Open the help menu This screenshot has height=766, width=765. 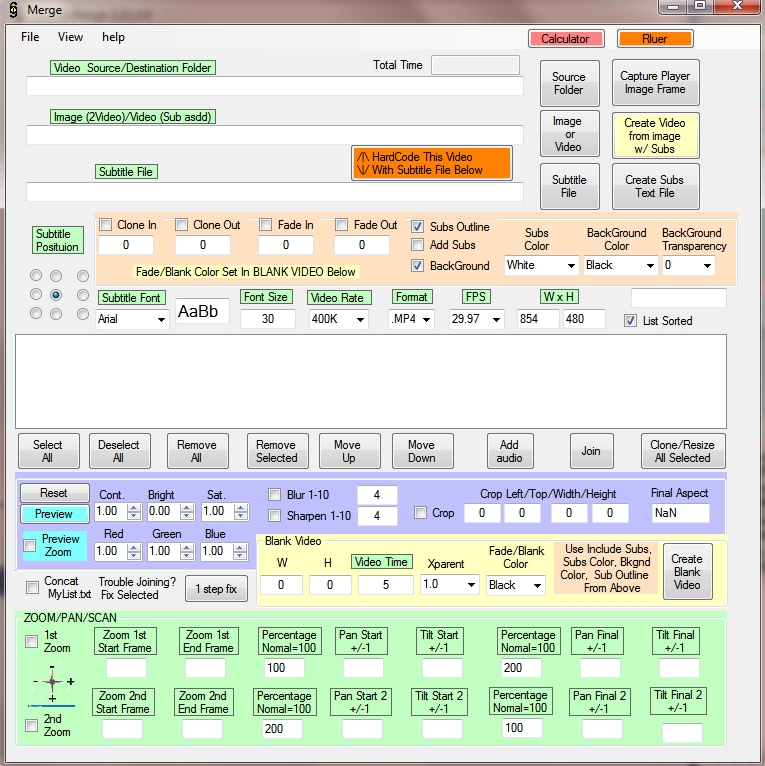(x=113, y=37)
